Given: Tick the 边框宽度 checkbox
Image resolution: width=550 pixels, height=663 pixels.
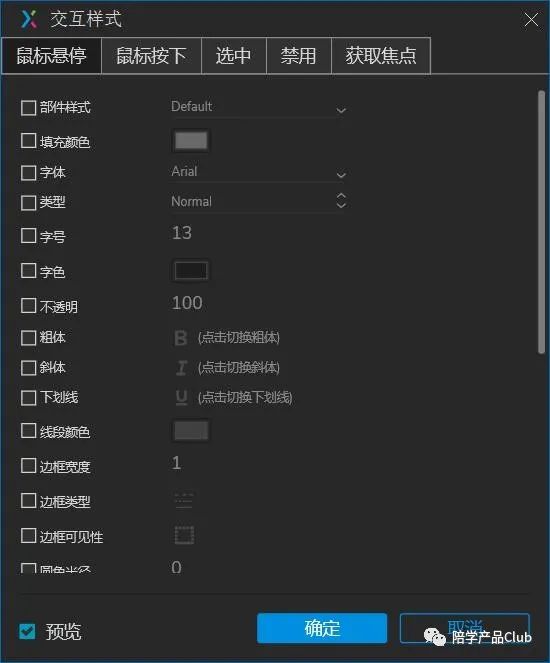Looking at the screenshot, I should (x=28, y=466).
